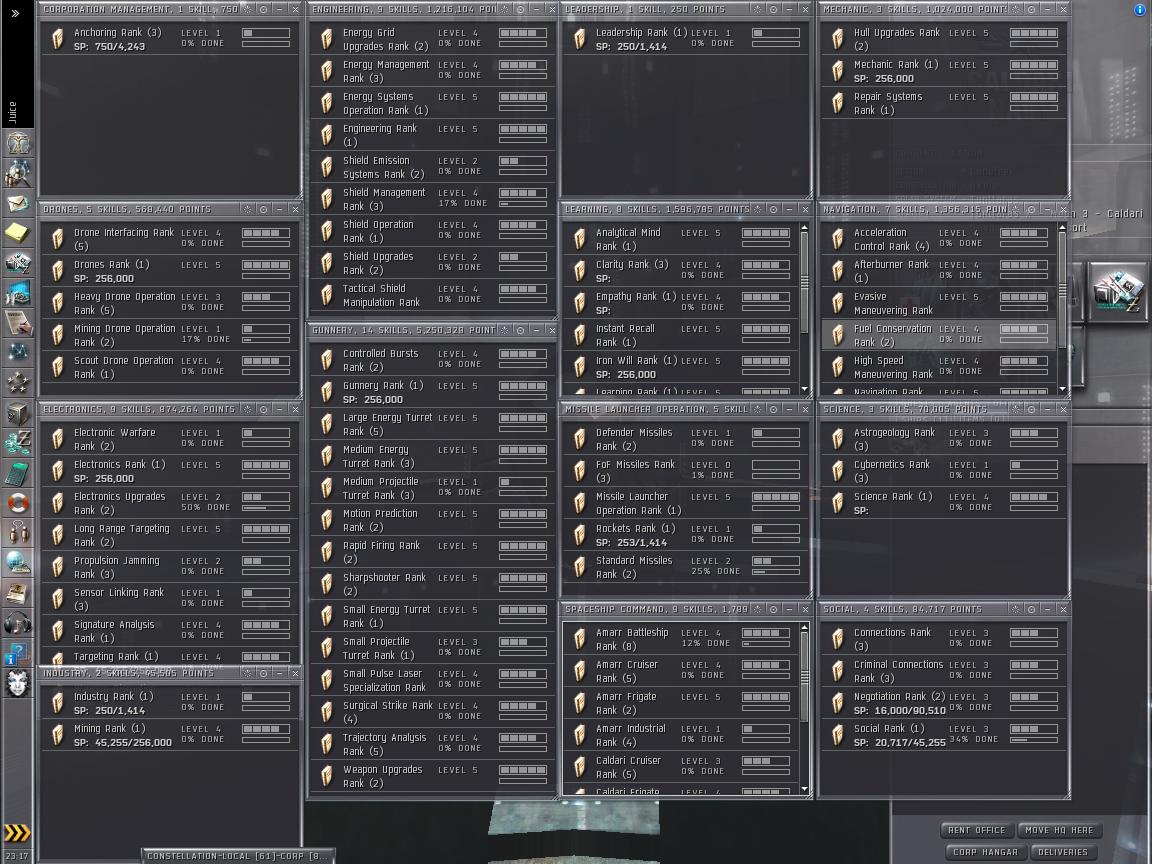Select the Mining Rank skill row
The image size is (1152, 864).
point(170,735)
